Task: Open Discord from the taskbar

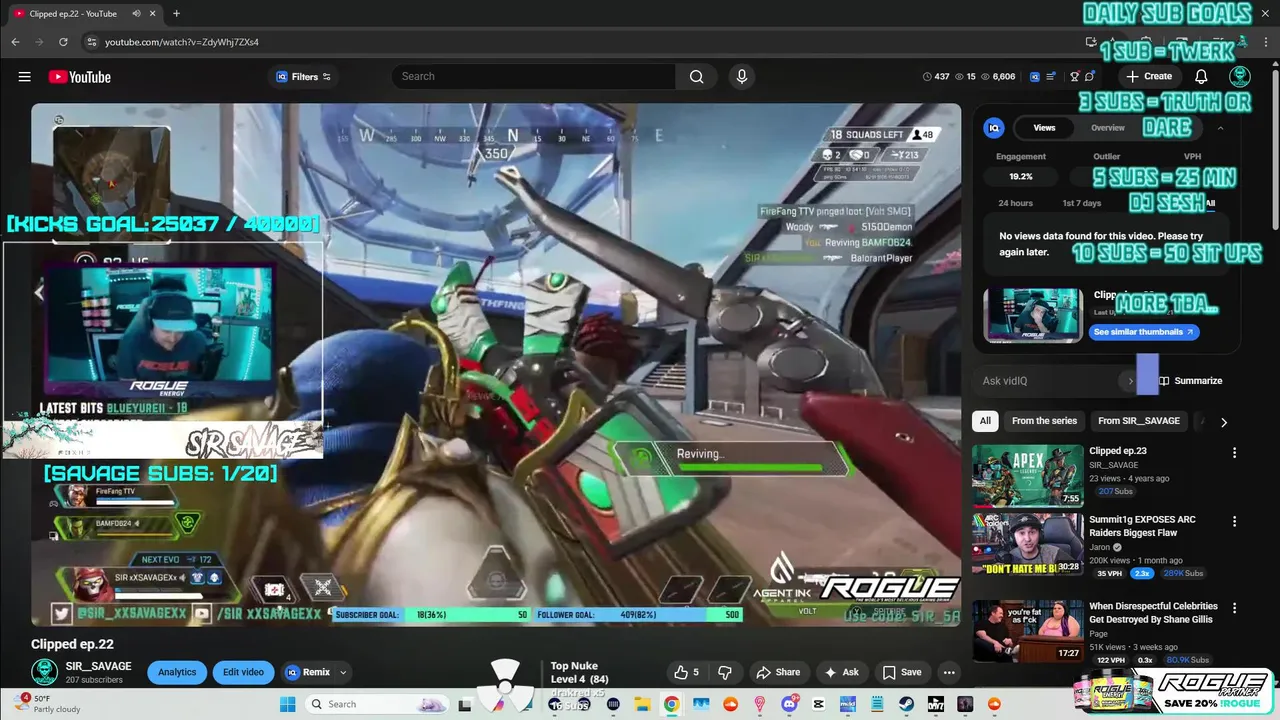Action: (x=789, y=704)
